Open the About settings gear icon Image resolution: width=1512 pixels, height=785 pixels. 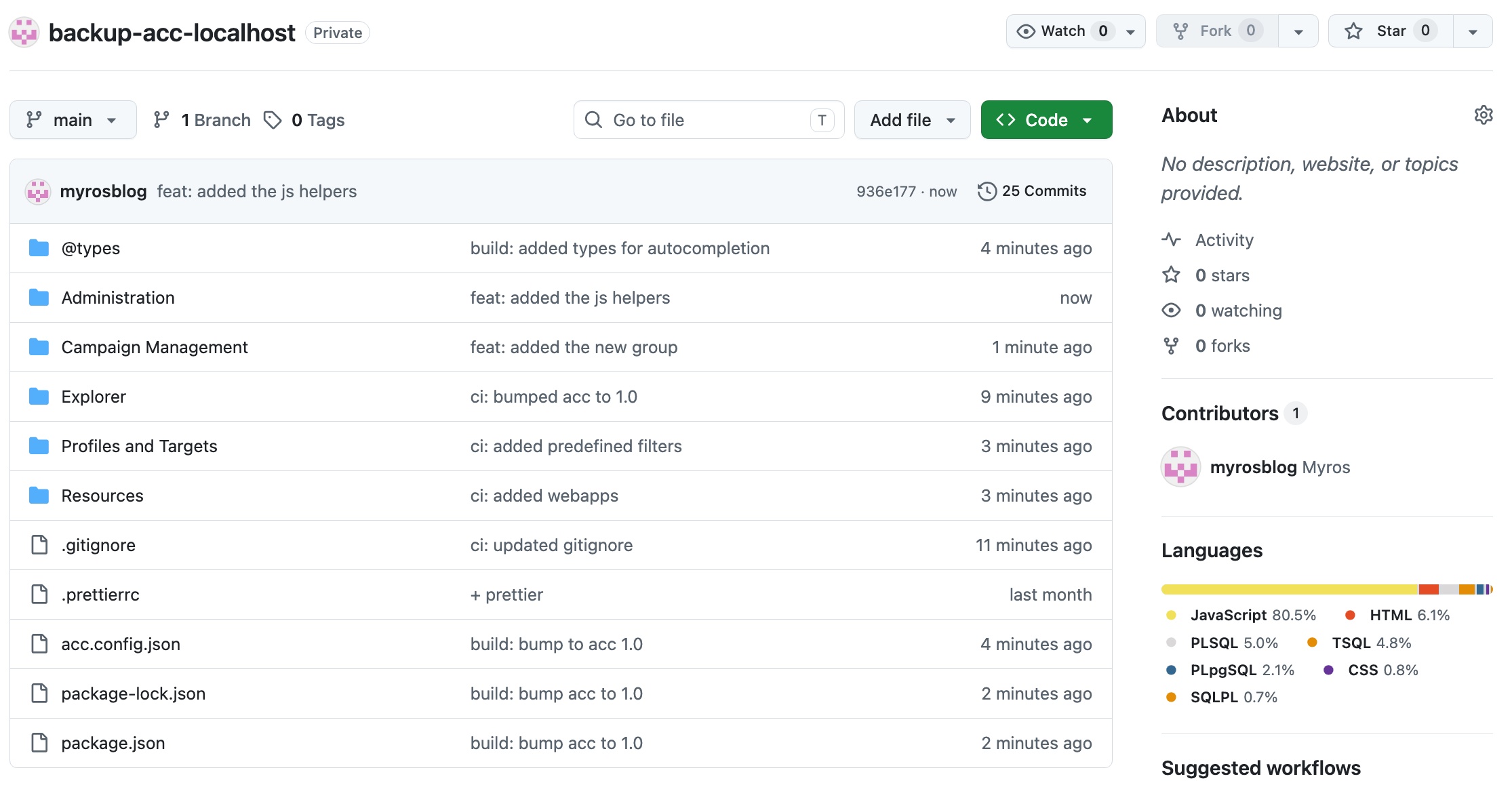[1483, 115]
